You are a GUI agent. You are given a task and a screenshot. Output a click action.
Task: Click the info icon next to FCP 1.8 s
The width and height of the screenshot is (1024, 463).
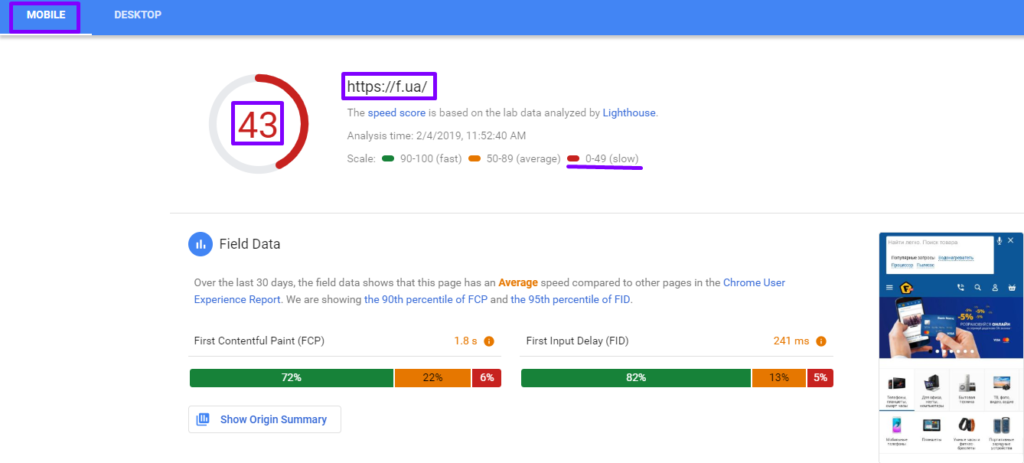coord(489,341)
